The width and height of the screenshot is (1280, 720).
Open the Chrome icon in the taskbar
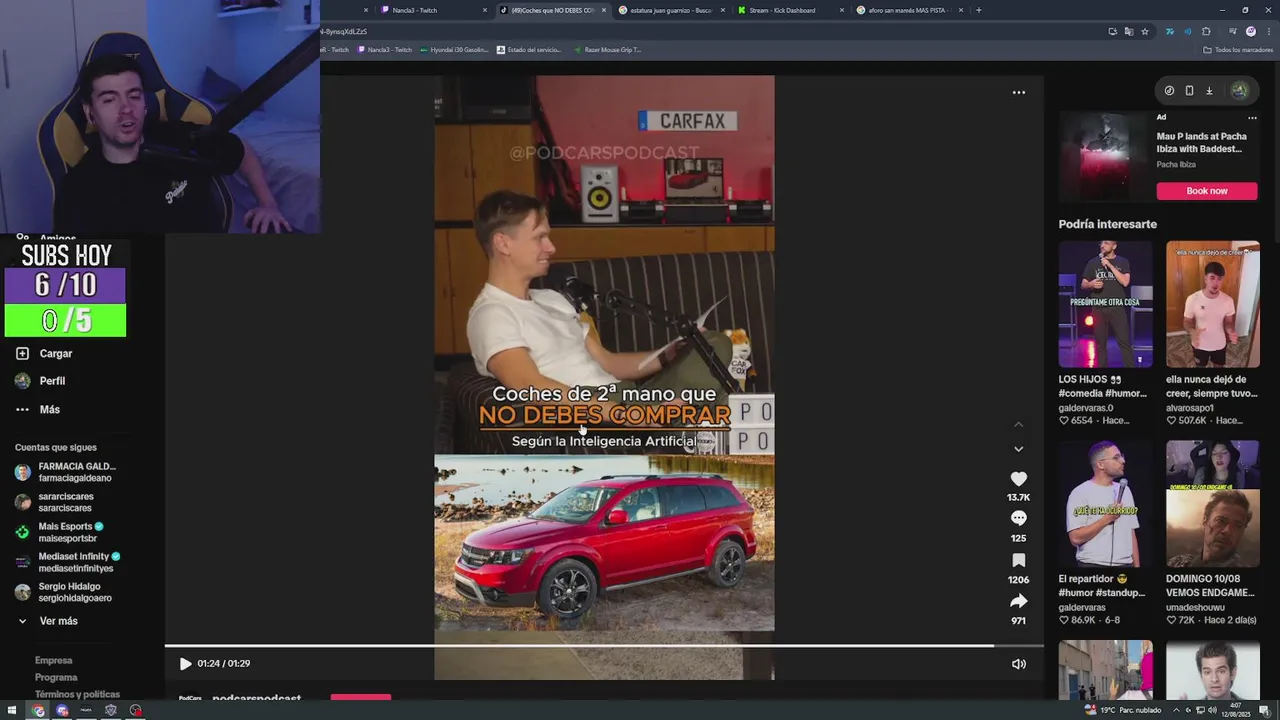click(x=38, y=710)
